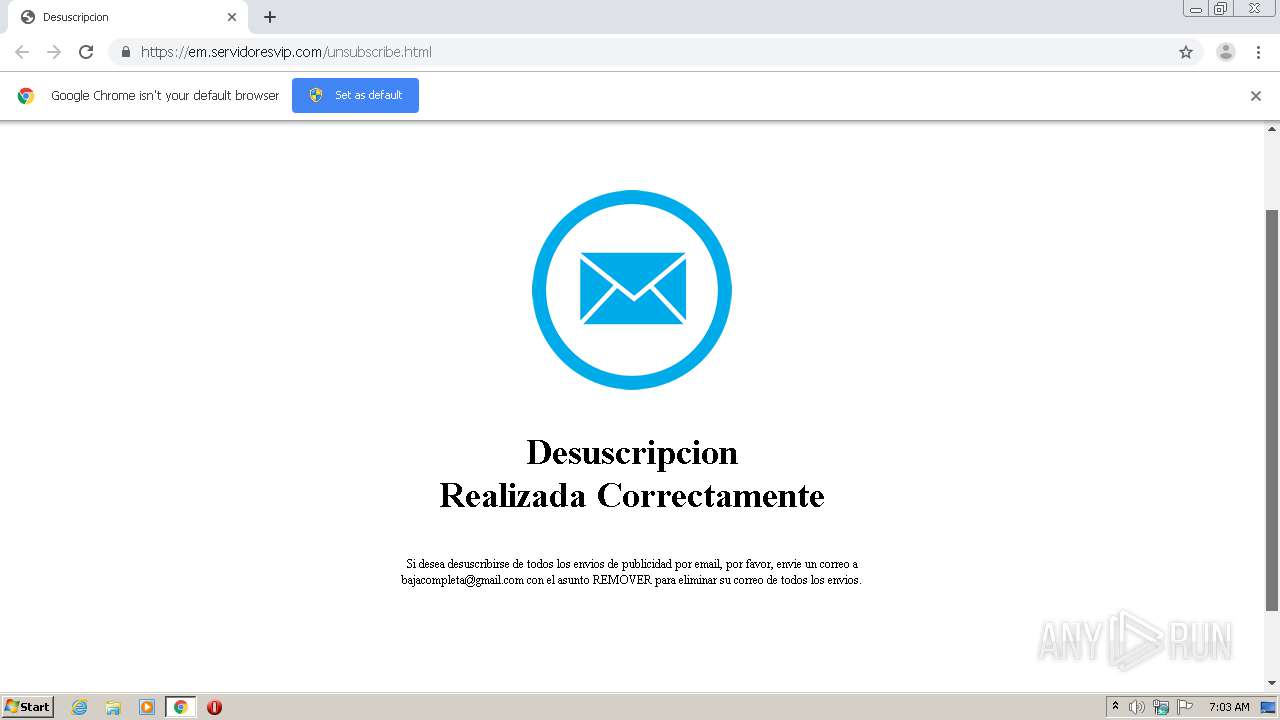Click the 7:03 AM system clock
This screenshot has width=1280, height=720.
coord(1229,707)
